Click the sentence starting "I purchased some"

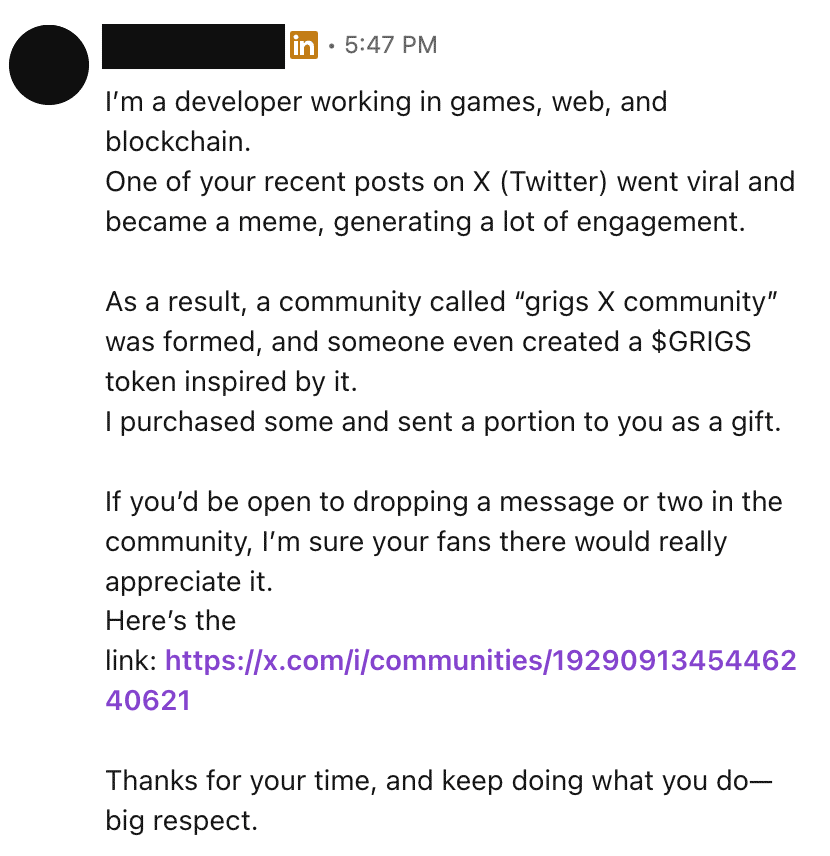(x=440, y=421)
